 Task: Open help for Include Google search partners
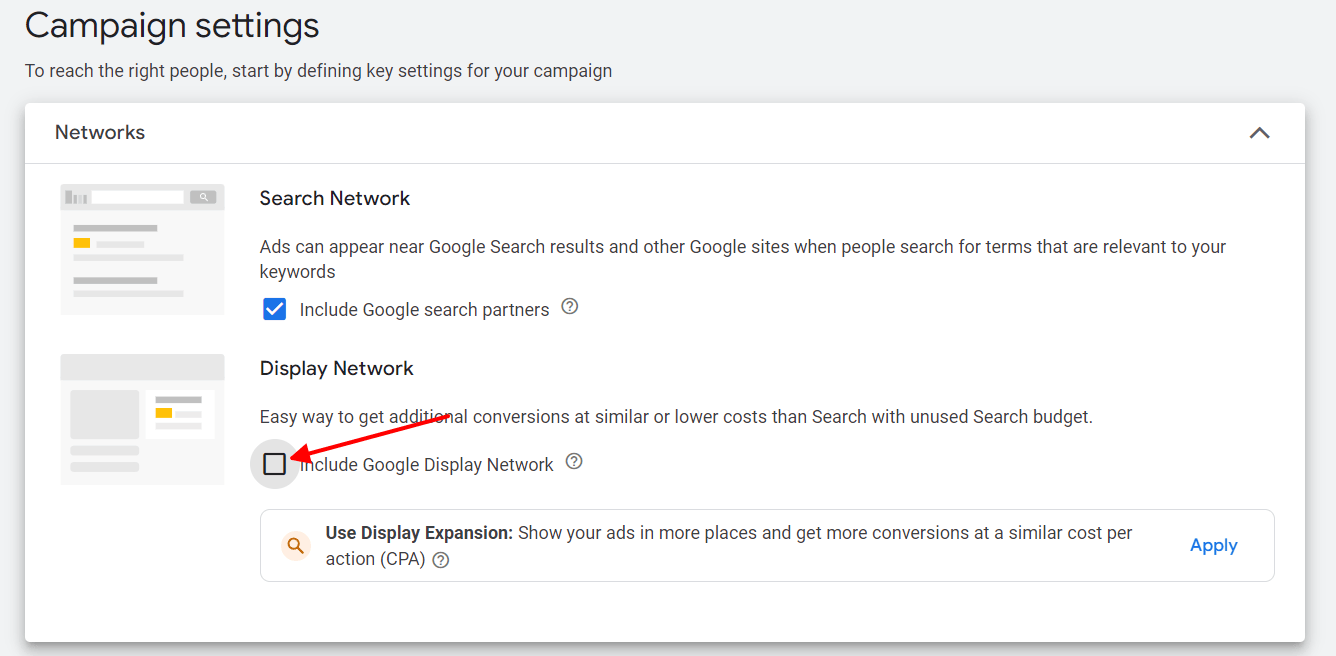point(569,306)
